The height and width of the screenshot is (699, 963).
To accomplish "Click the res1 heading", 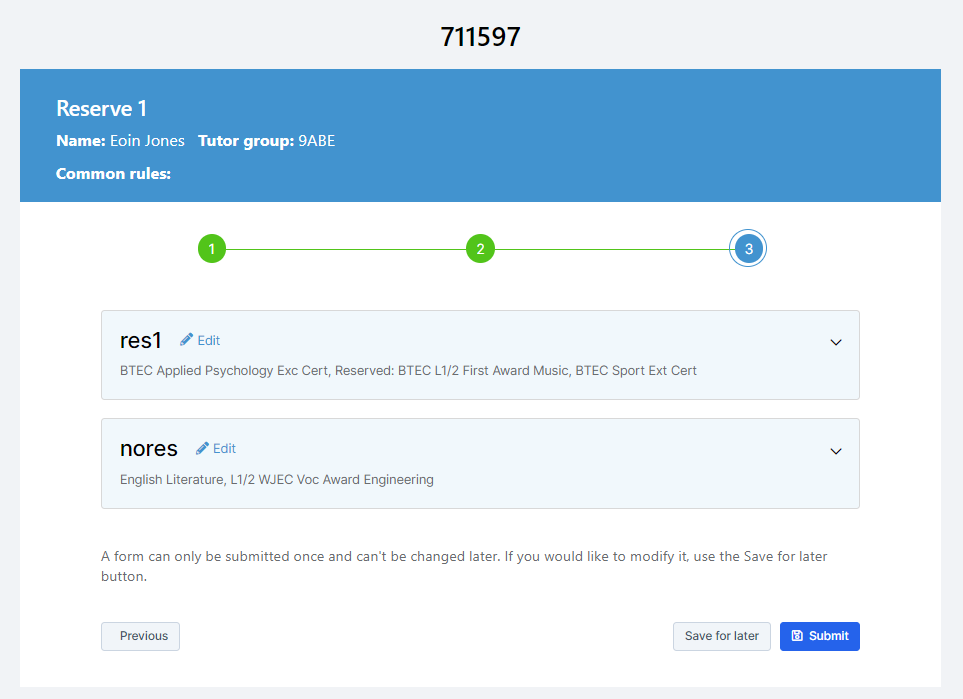I will (141, 340).
